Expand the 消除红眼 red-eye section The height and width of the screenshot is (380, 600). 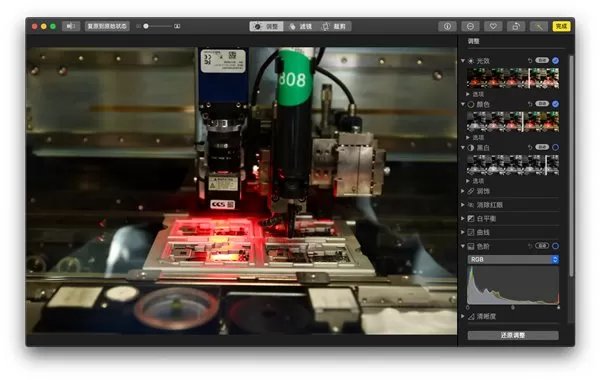coord(463,205)
